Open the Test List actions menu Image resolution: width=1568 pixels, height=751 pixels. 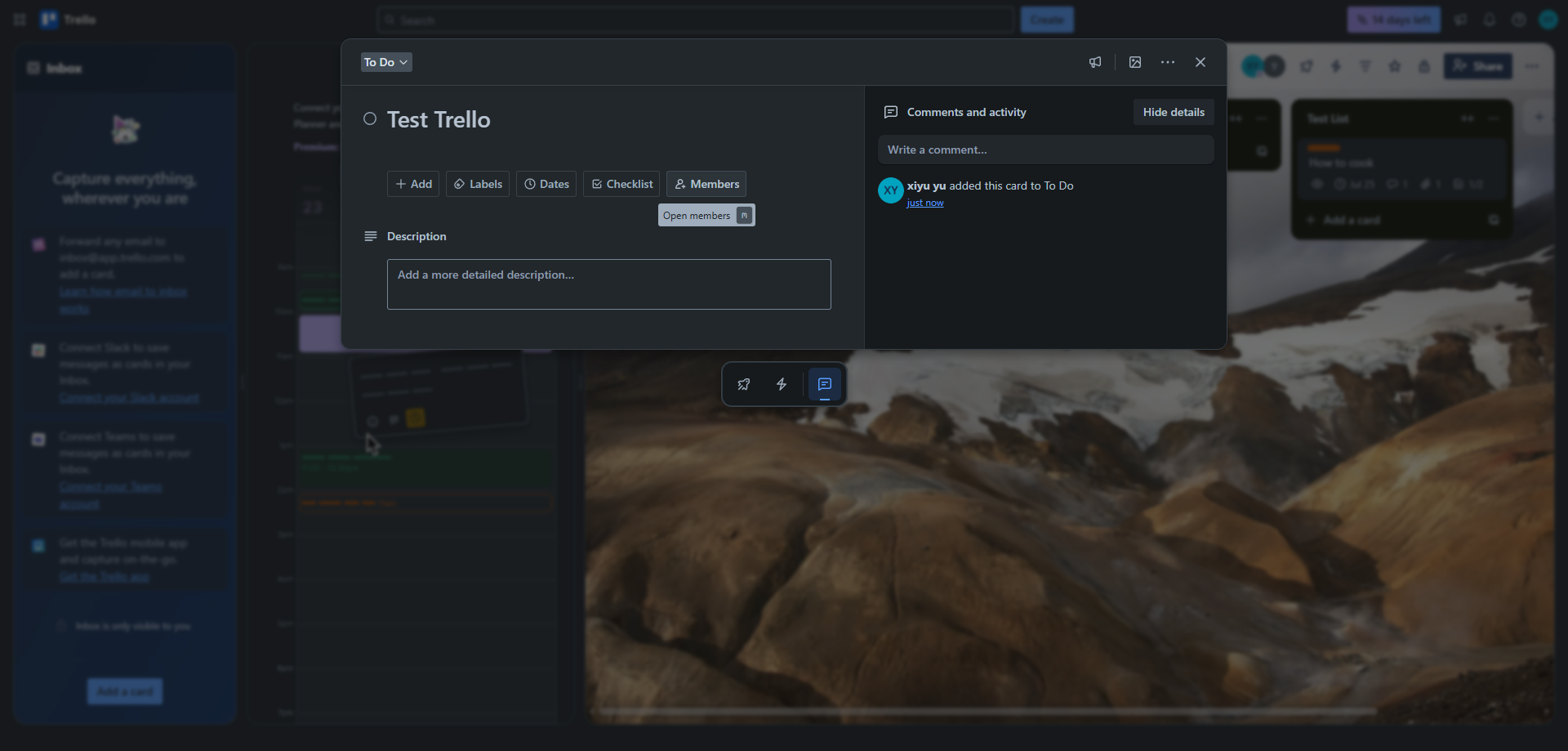[1494, 118]
